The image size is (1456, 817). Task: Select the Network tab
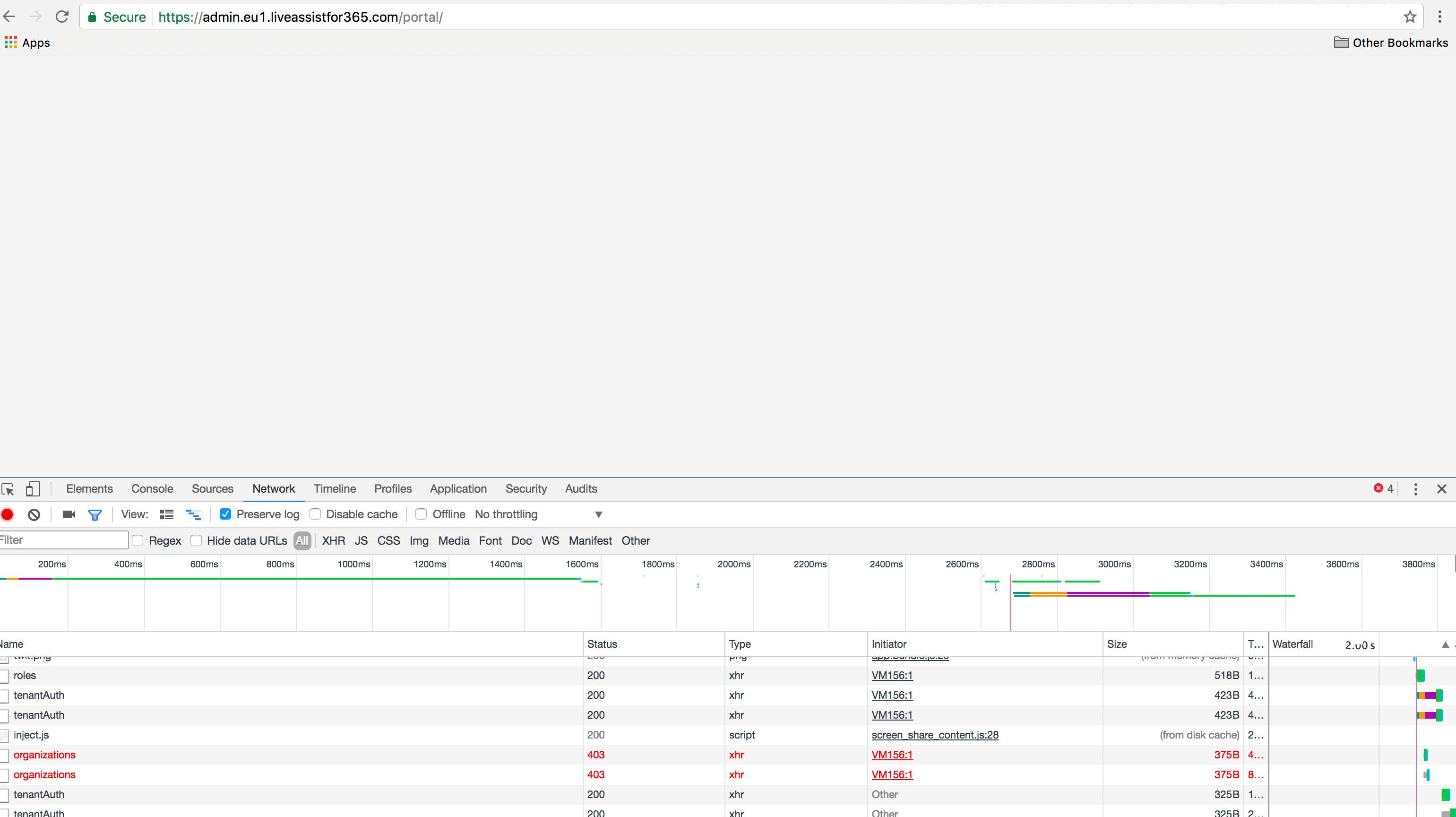tap(274, 488)
